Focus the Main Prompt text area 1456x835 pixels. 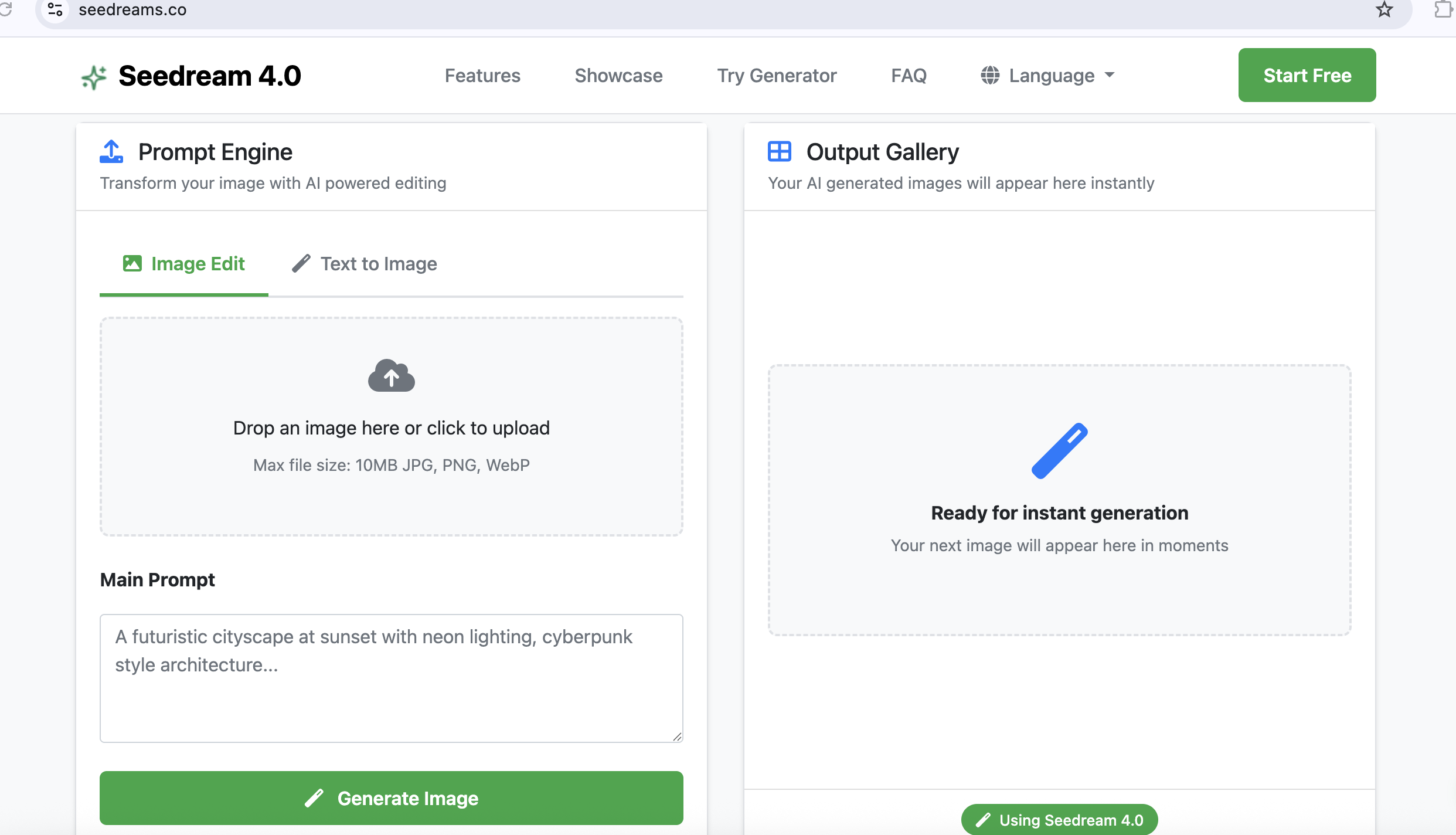point(392,678)
